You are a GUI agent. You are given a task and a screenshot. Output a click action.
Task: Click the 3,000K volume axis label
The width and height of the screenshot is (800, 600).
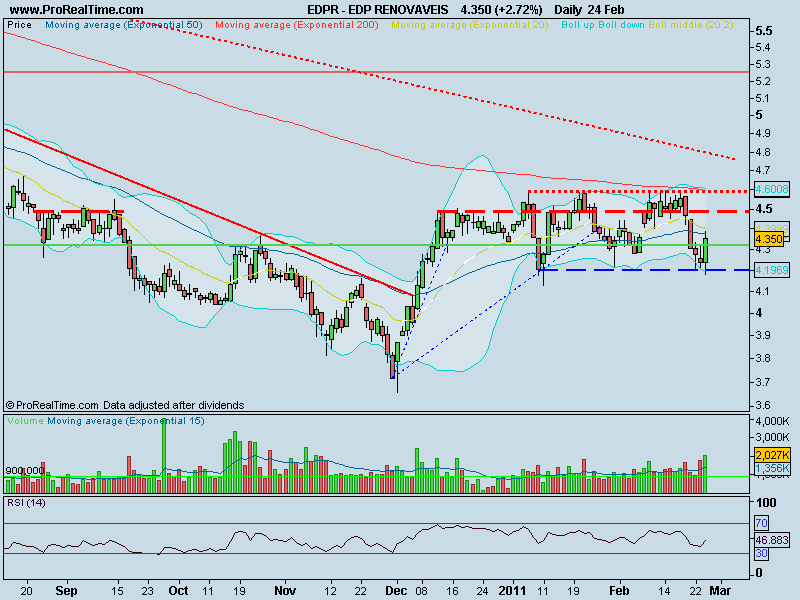[x=772, y=437]
